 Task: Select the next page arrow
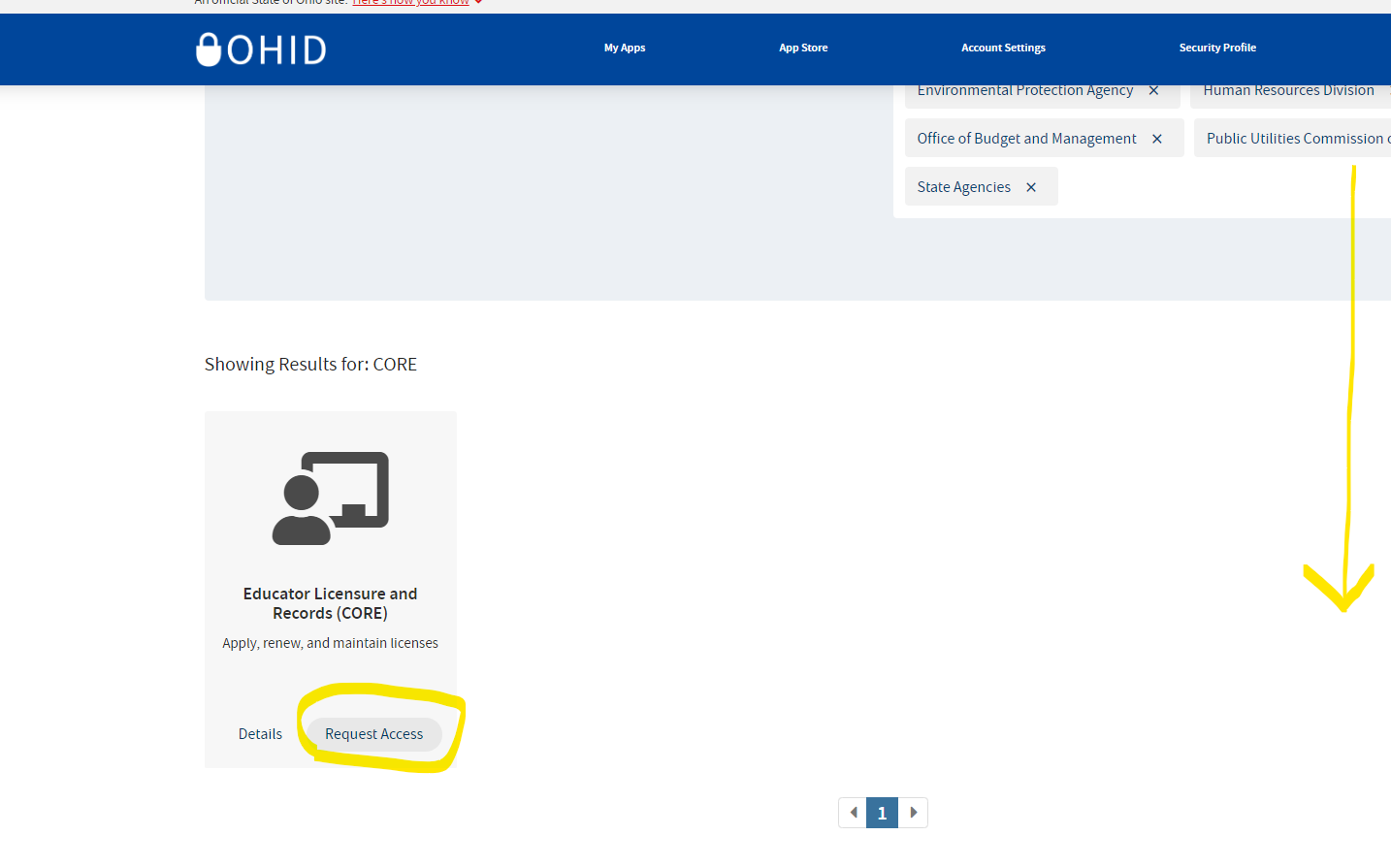(x=913, y=813)
